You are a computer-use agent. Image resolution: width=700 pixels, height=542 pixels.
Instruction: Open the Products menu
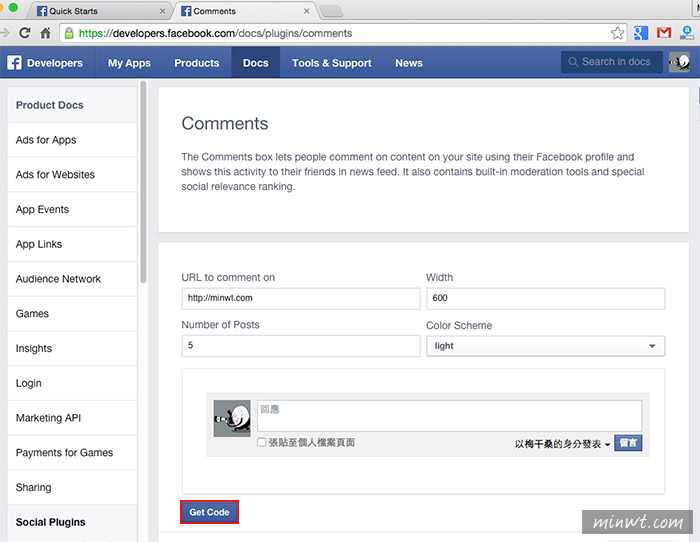pos(197,63)
